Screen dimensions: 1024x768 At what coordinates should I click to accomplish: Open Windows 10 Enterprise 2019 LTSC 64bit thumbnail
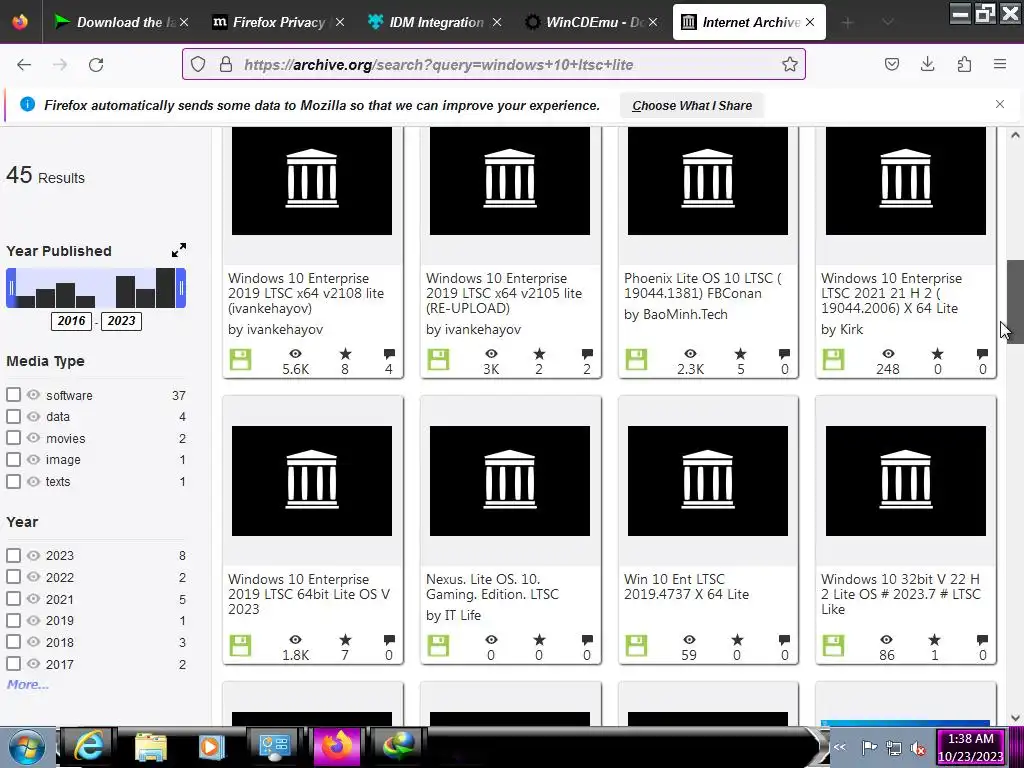(312, 481)
